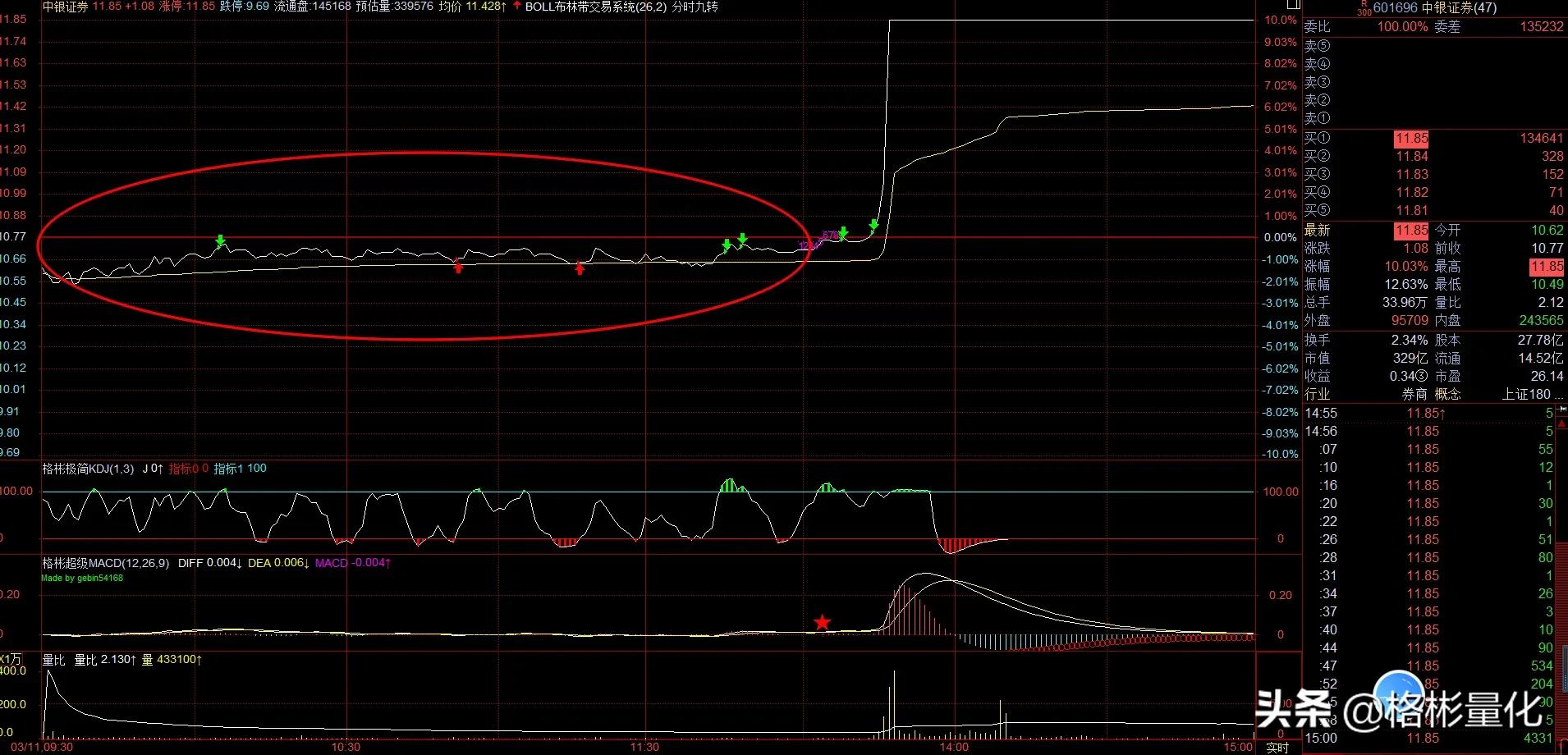Click the 外盘 value 95709

pyautogui.click(x=1410, y=320)
